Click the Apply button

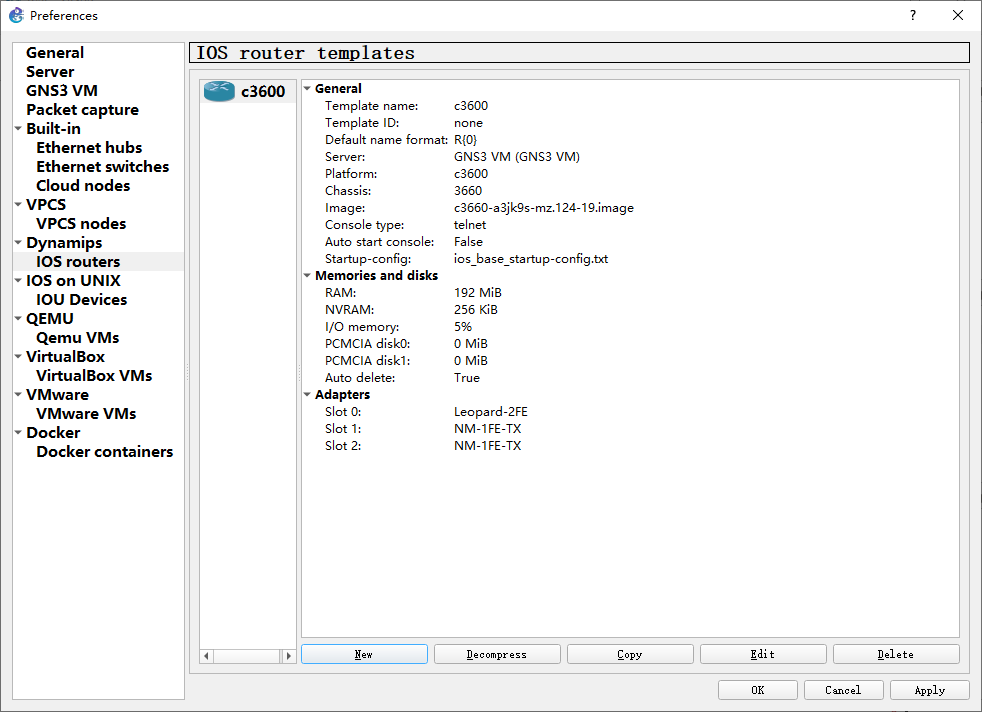click(929, 690)
